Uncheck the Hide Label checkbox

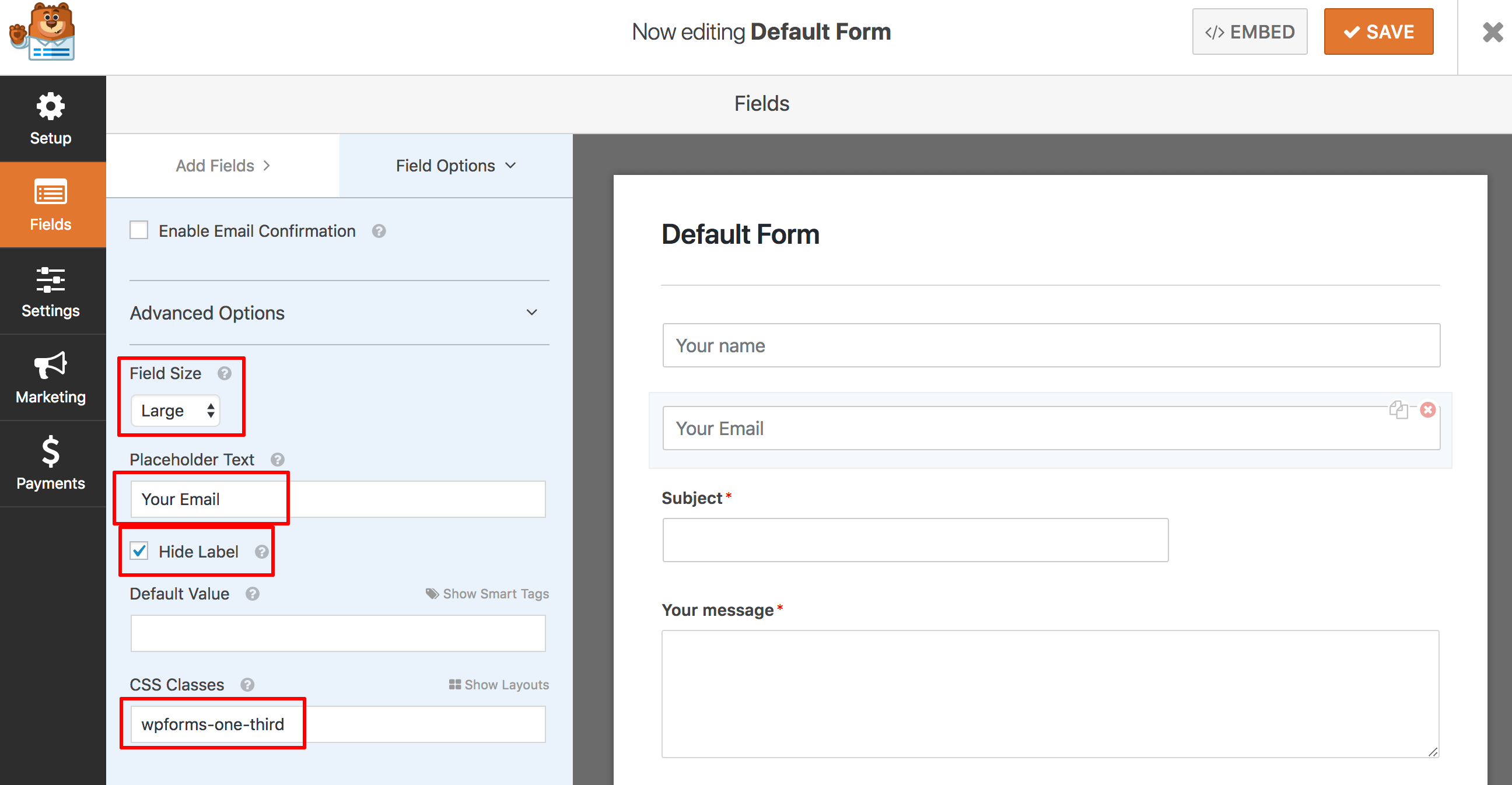139,551
